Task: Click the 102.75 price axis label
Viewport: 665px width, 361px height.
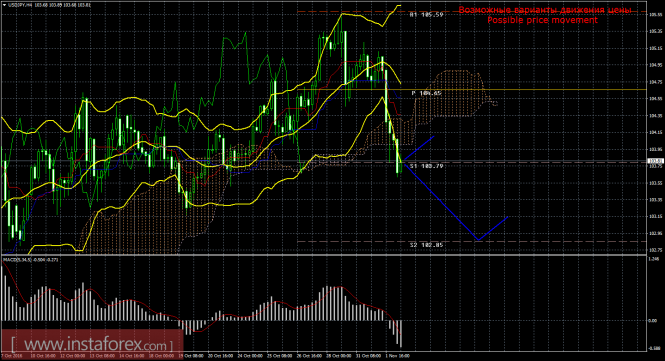Action: [655, 250]
